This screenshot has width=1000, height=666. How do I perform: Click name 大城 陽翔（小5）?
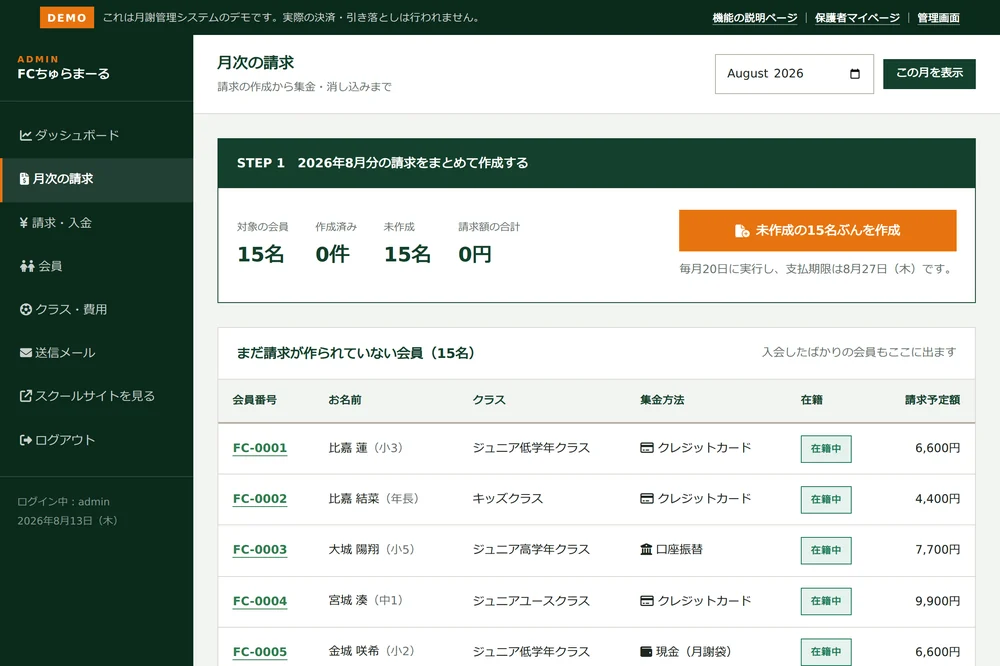372,549
